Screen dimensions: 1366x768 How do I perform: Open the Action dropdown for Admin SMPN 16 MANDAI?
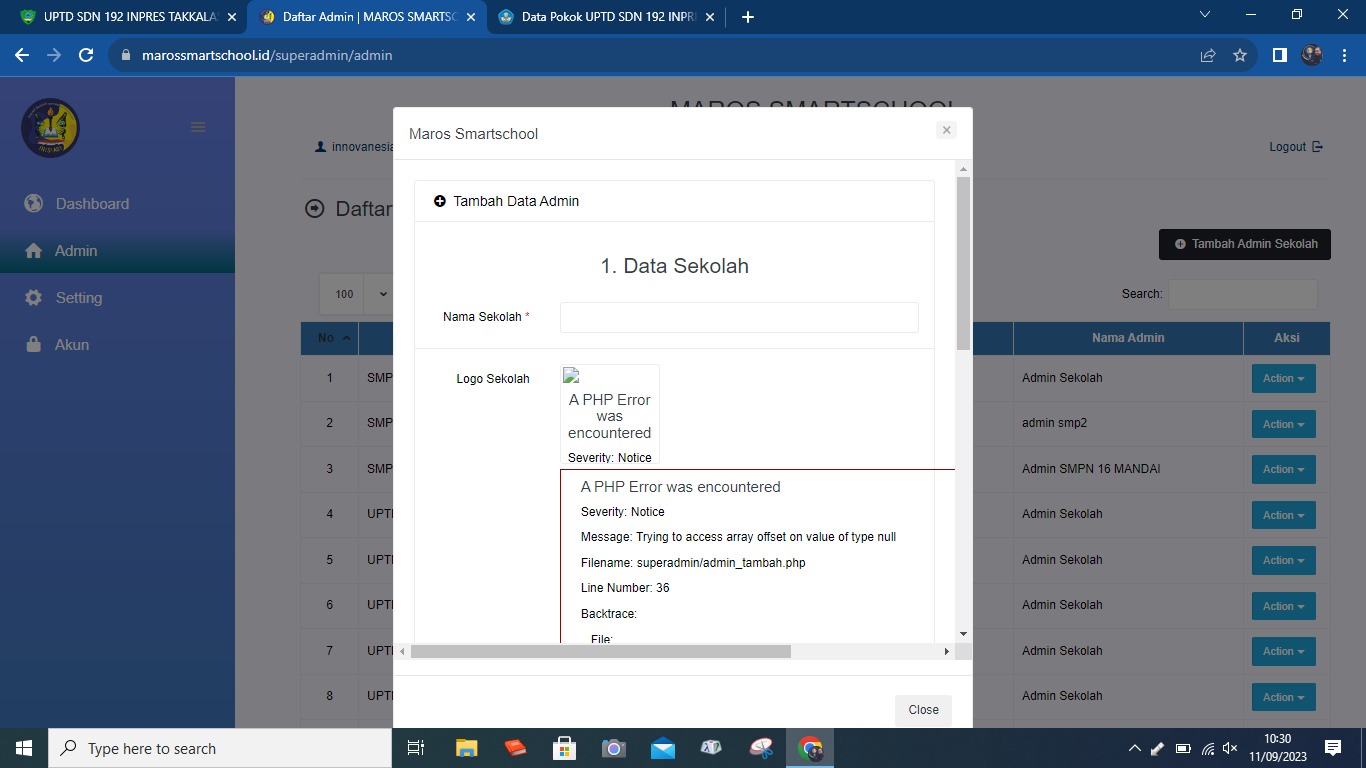[1283, 469]
